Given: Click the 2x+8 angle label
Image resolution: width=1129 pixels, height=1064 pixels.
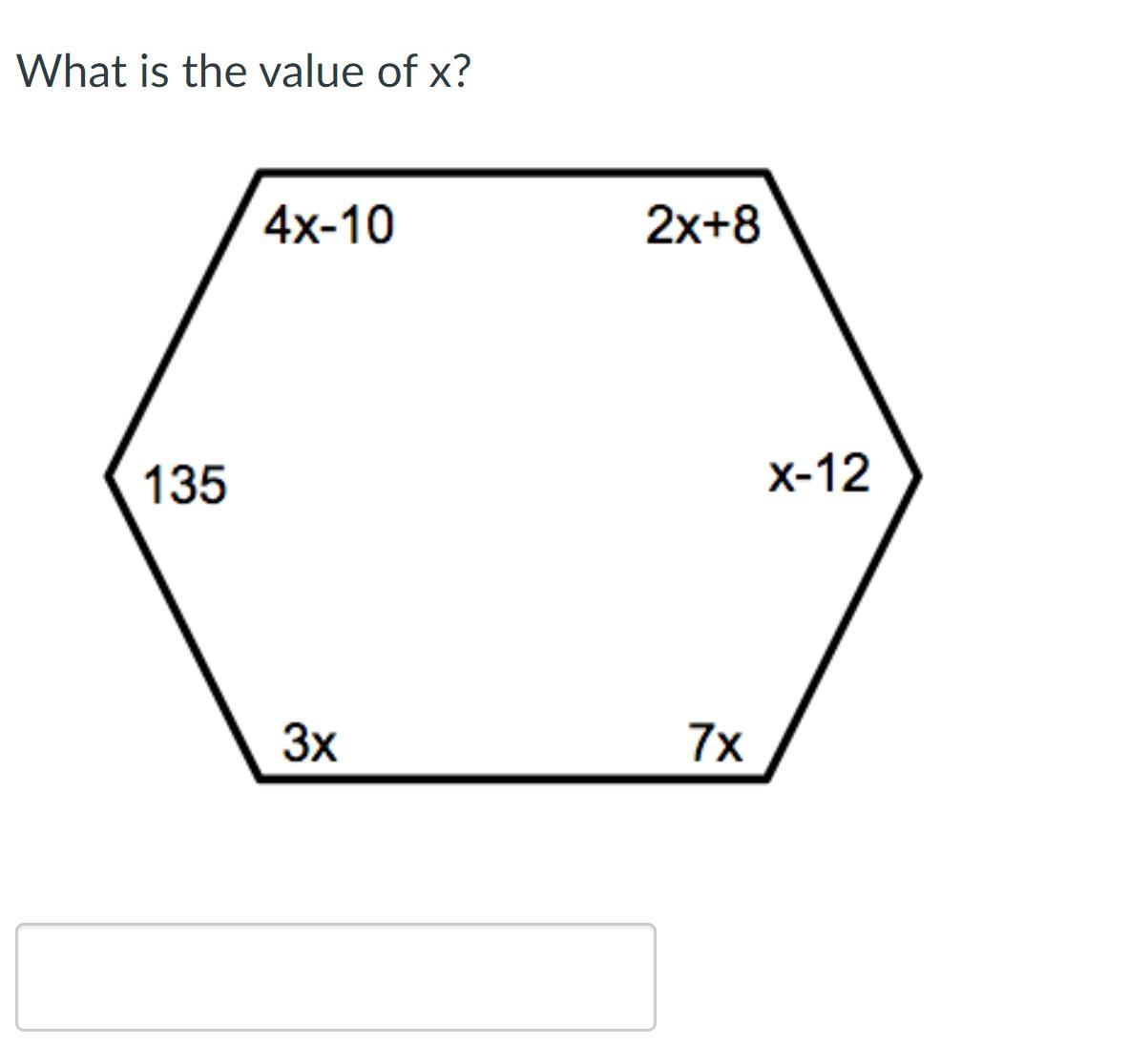Looking at the screenshot, I should tap(703, 226).
